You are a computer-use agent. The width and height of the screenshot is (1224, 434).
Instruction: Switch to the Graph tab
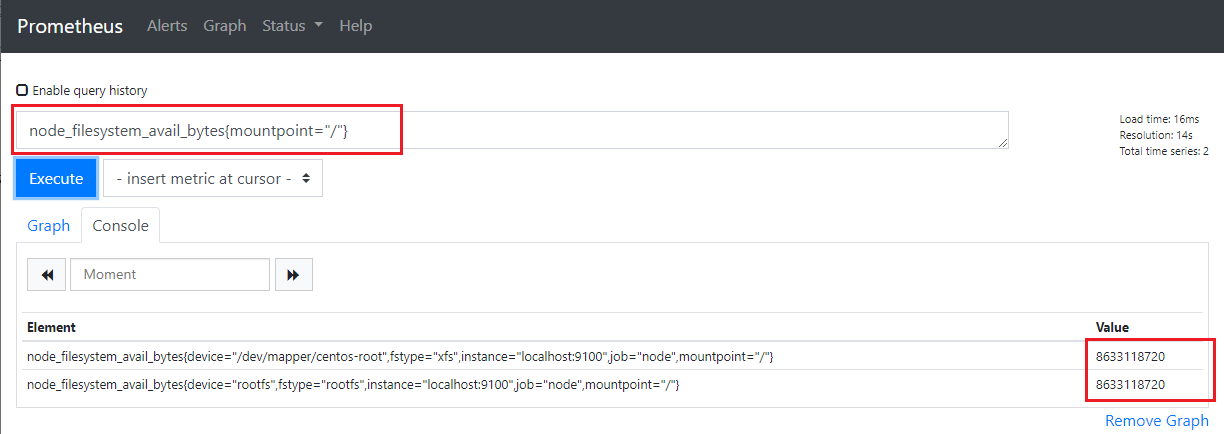pos(48,225)
